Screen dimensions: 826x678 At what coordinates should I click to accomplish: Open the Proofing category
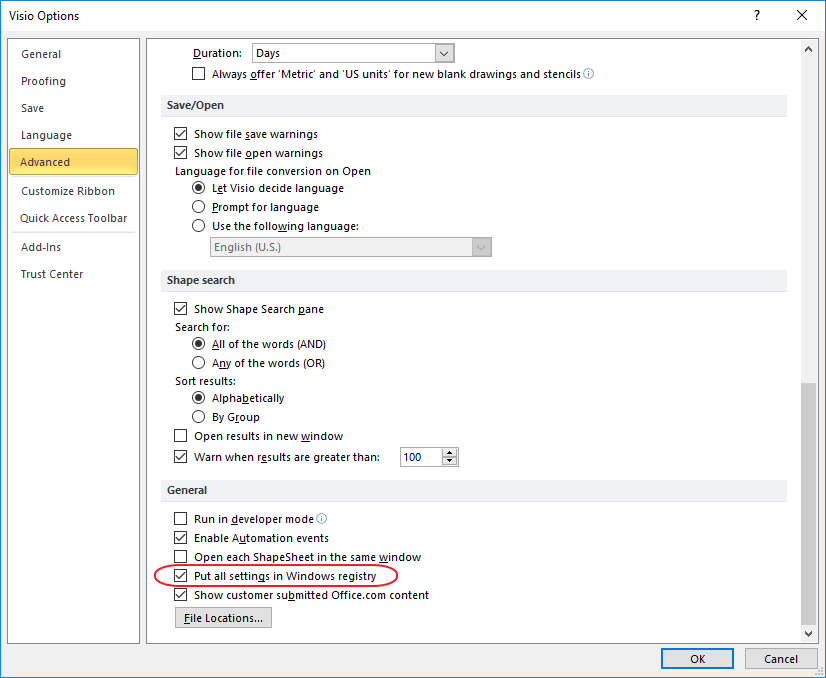[x=73, y=81]
